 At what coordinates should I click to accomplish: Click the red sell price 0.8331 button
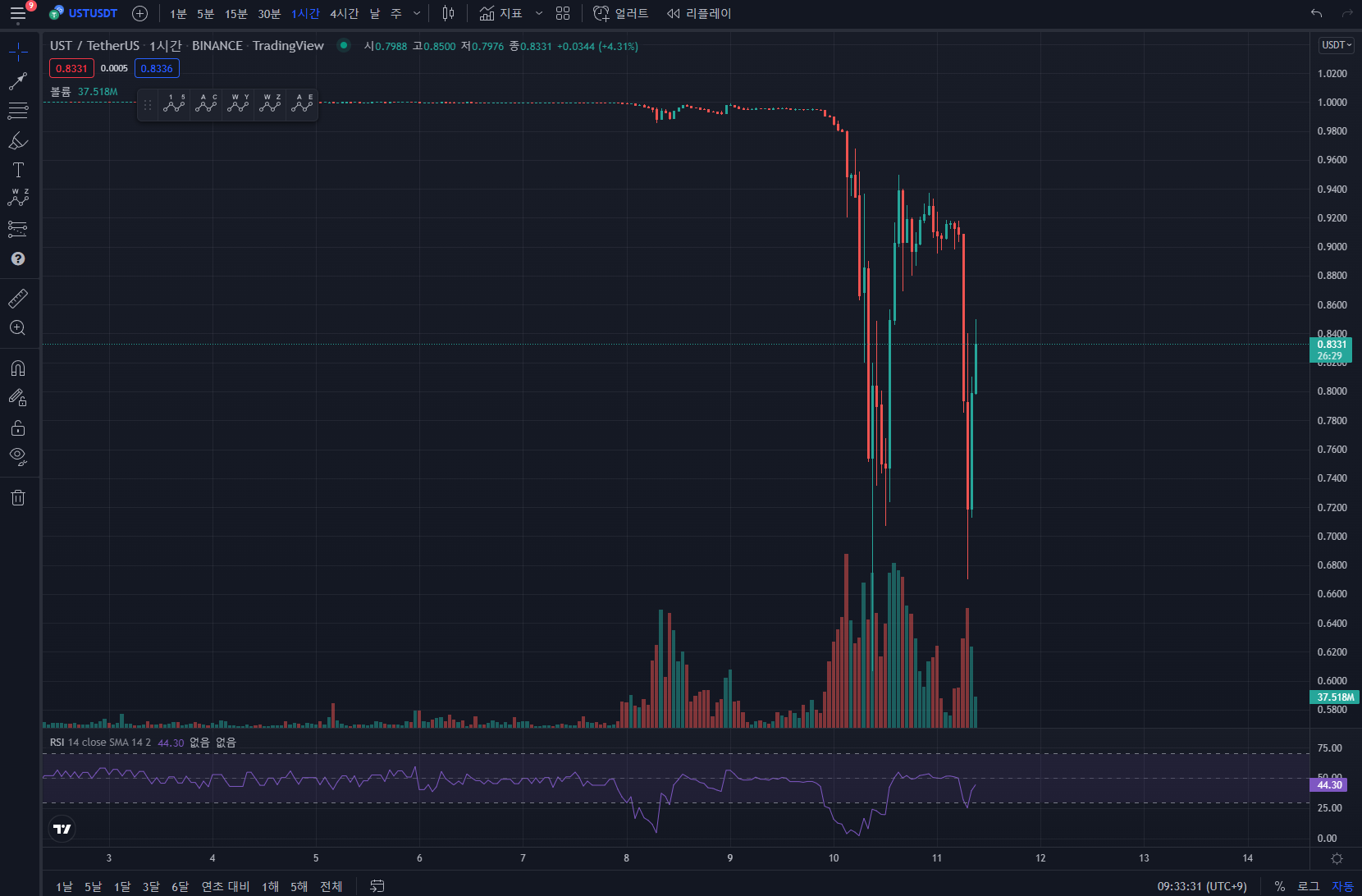tap(71, 68)
